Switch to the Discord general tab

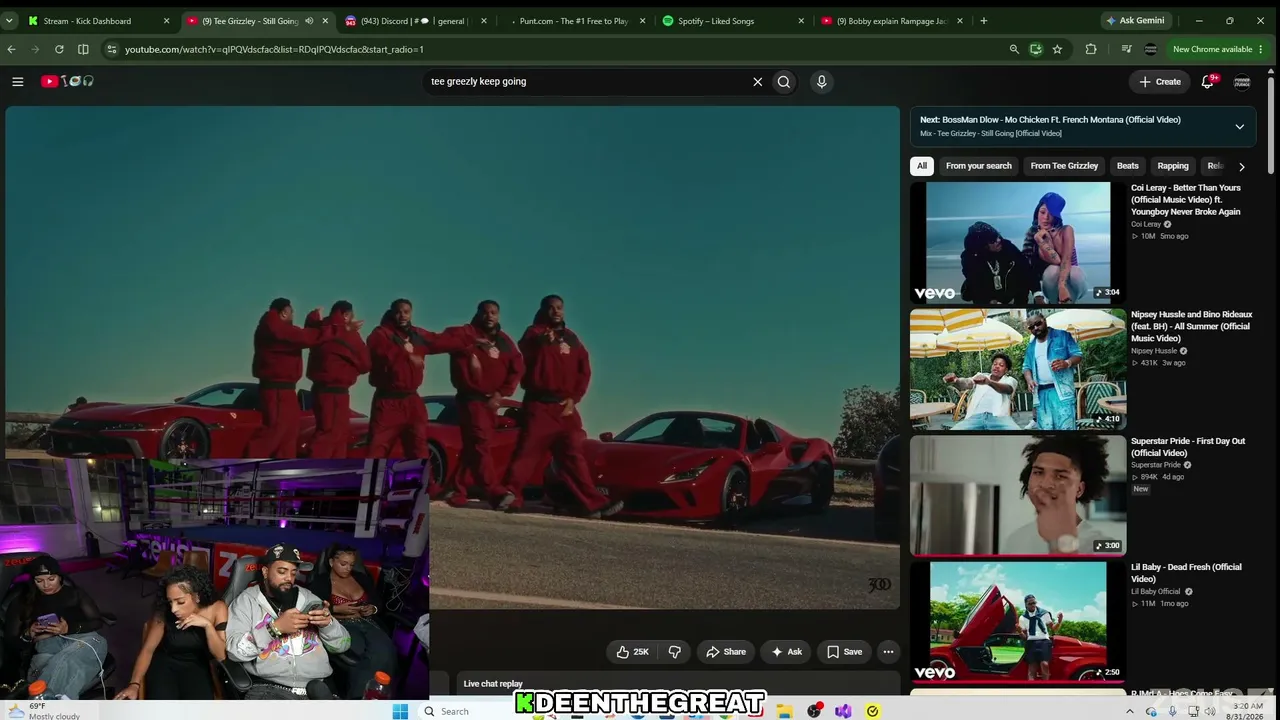(417, 21)
